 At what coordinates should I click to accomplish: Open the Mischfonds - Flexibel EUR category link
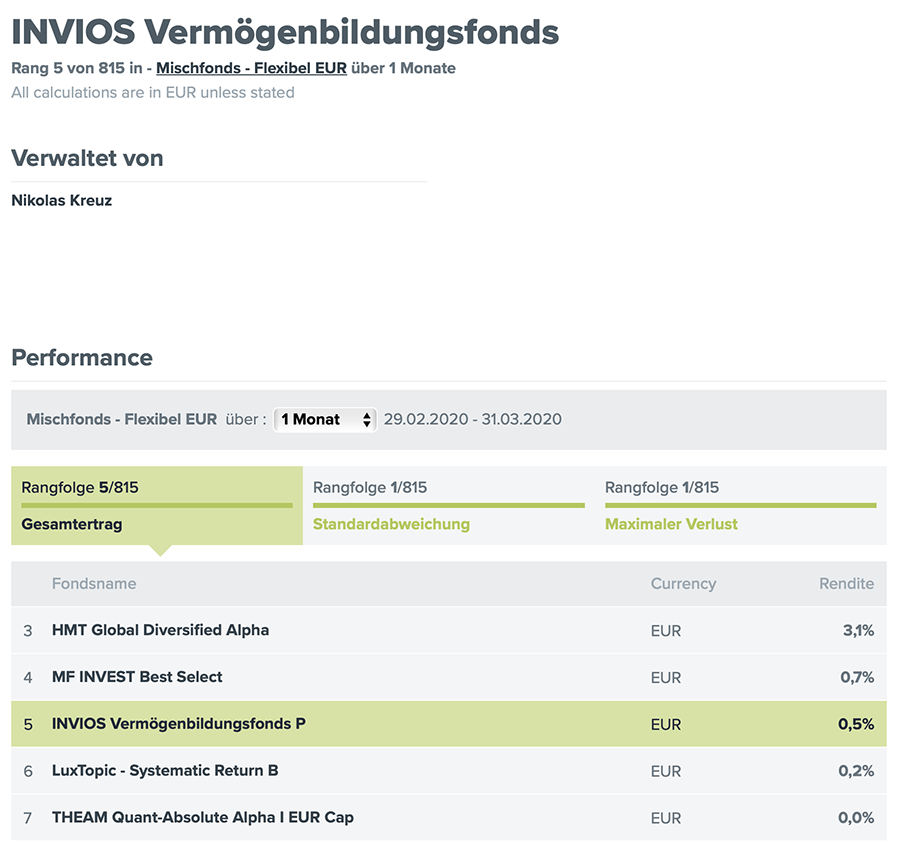251,68
